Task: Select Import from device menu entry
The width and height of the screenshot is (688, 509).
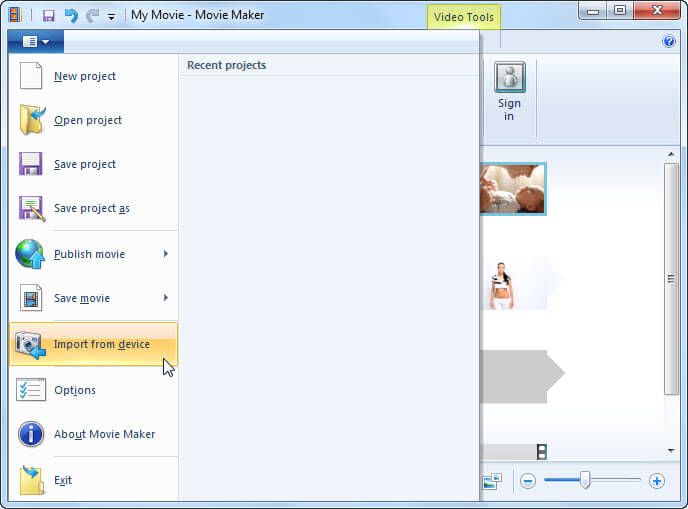Action: point(93,344)
